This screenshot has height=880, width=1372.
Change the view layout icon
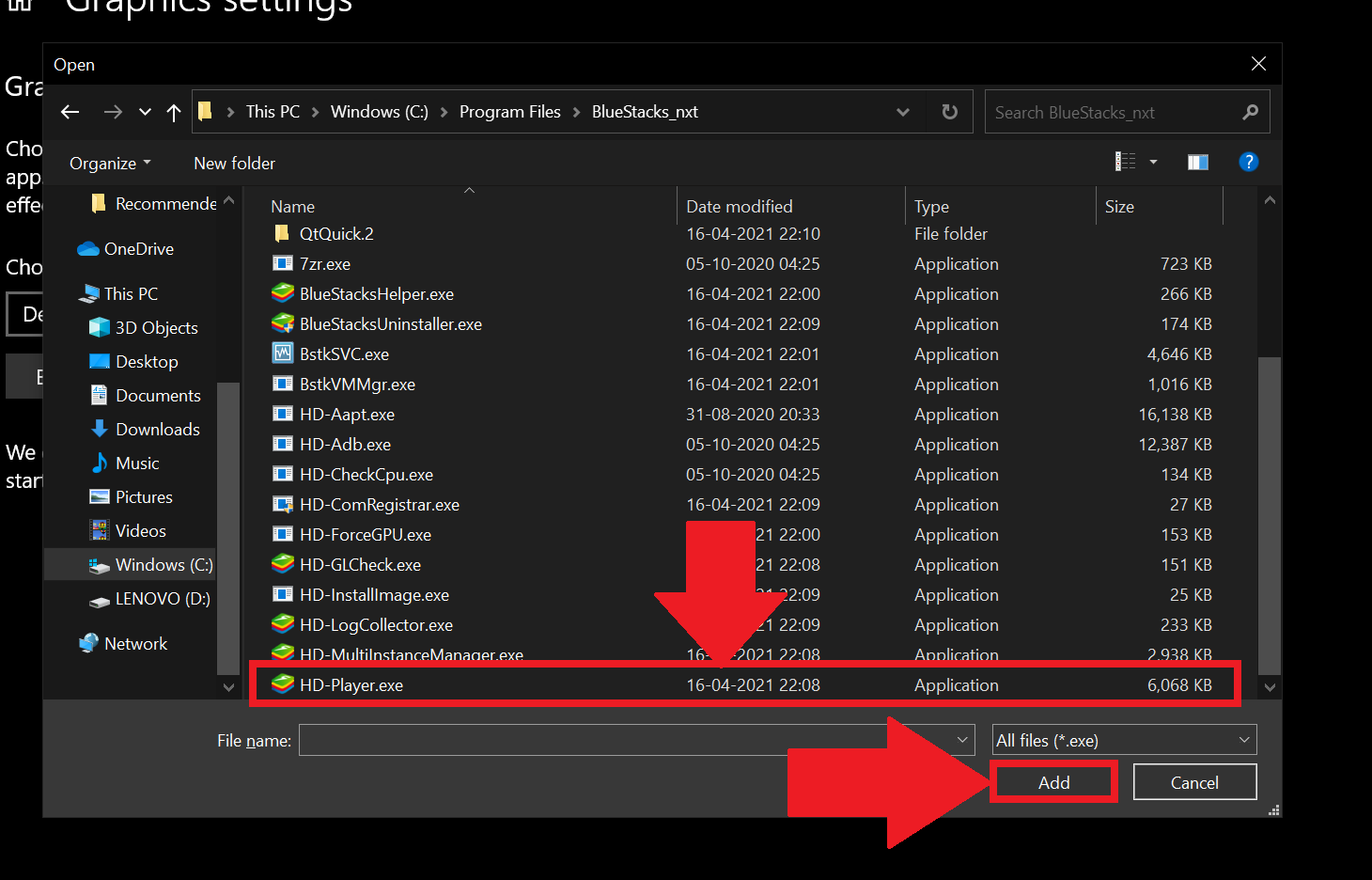1125,162
